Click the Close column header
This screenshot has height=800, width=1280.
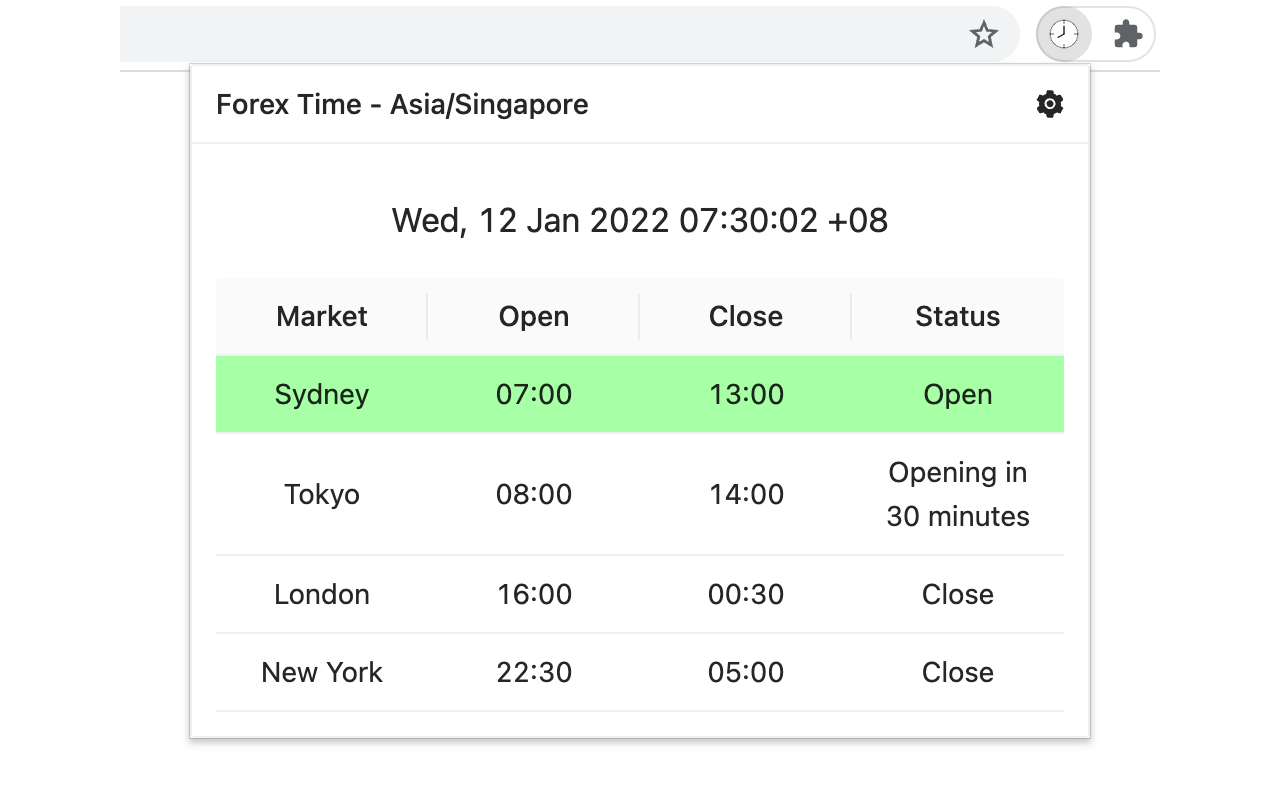point(746,316)
